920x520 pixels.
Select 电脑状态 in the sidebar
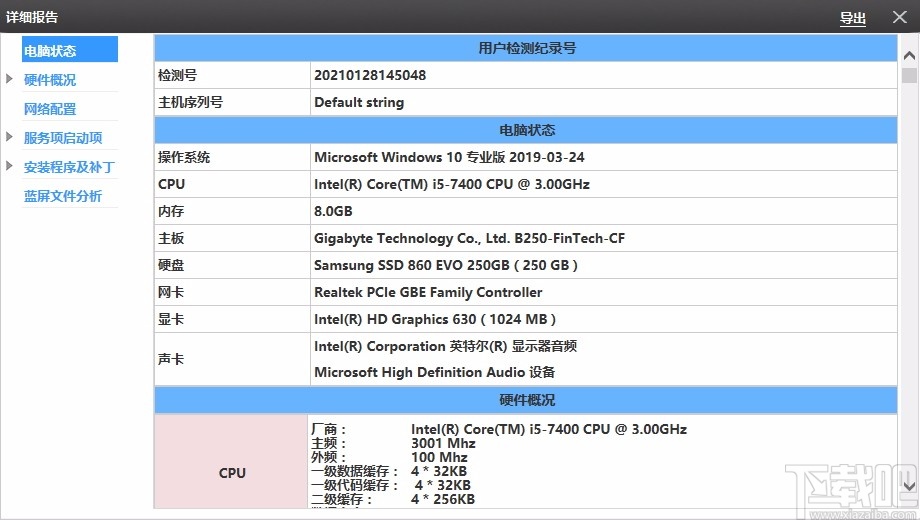[x=70, y=49]
